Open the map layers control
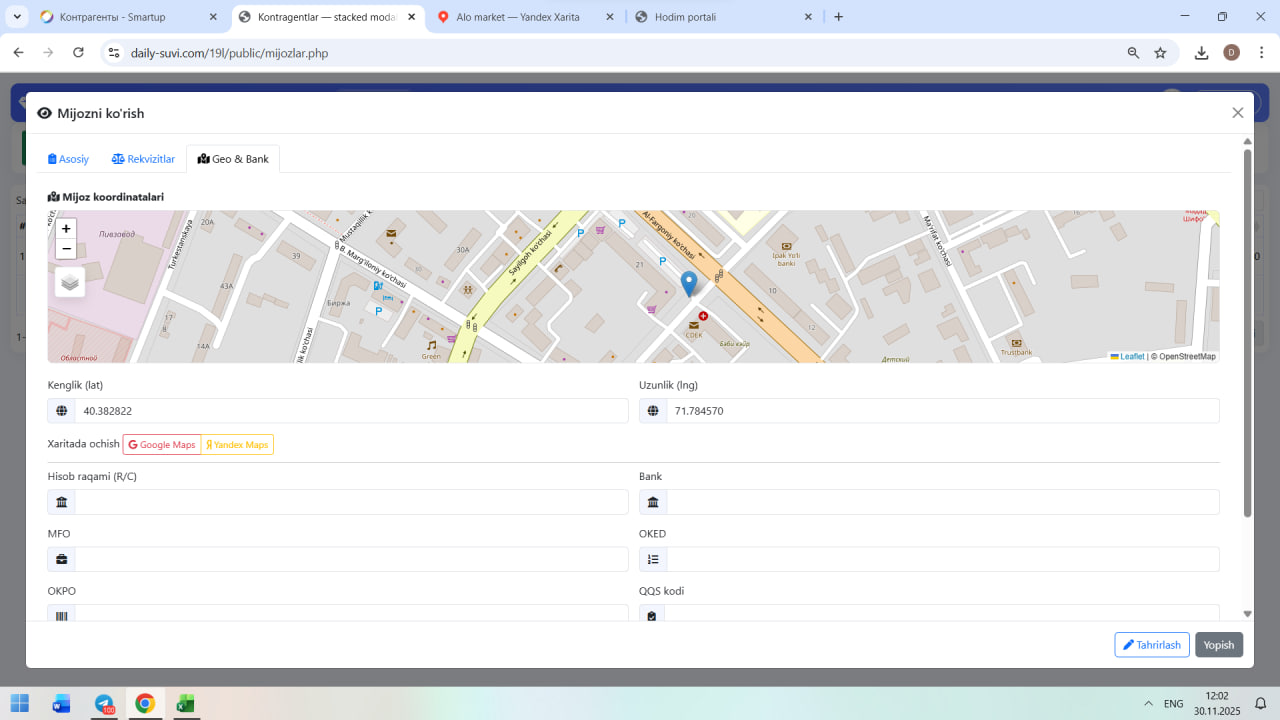This screenshot has height=720, width=1280. point(70,282)
